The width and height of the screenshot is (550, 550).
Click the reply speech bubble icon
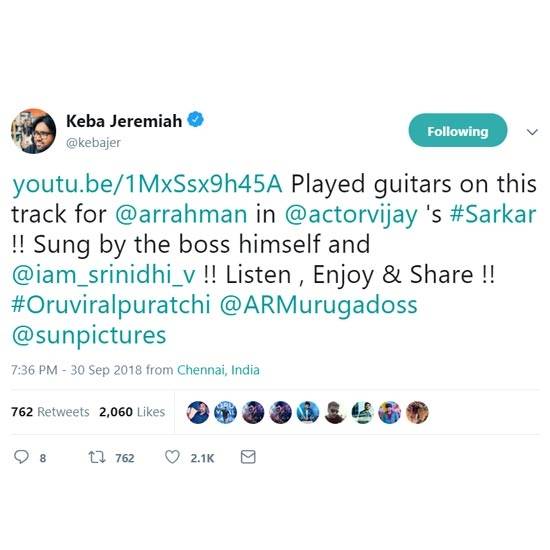tap(21, 457)
